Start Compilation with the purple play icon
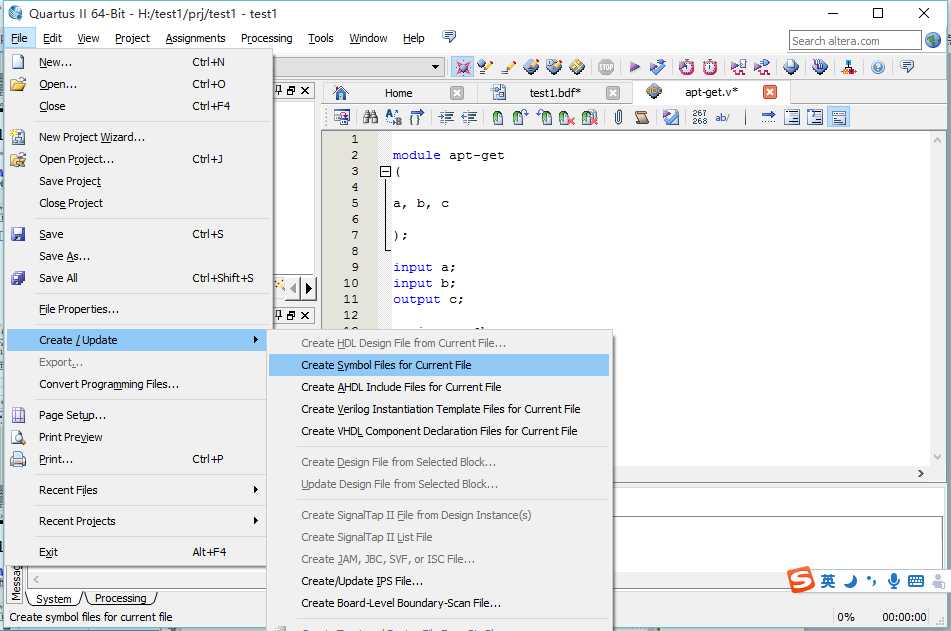Screen dimensions: 951x631 click(634, 67)
